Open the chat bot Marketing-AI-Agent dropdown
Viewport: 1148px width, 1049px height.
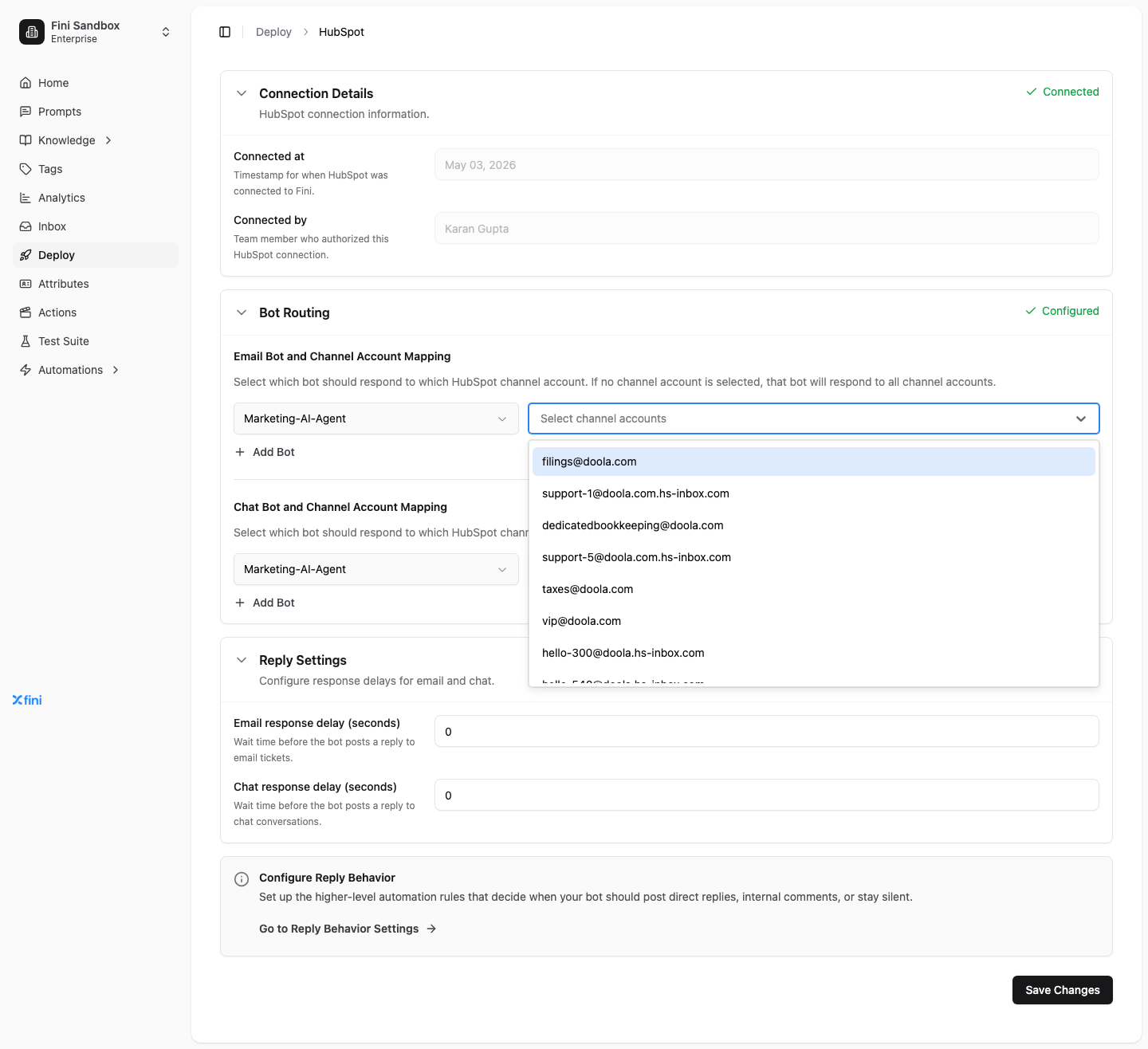(x=376, y=569)
